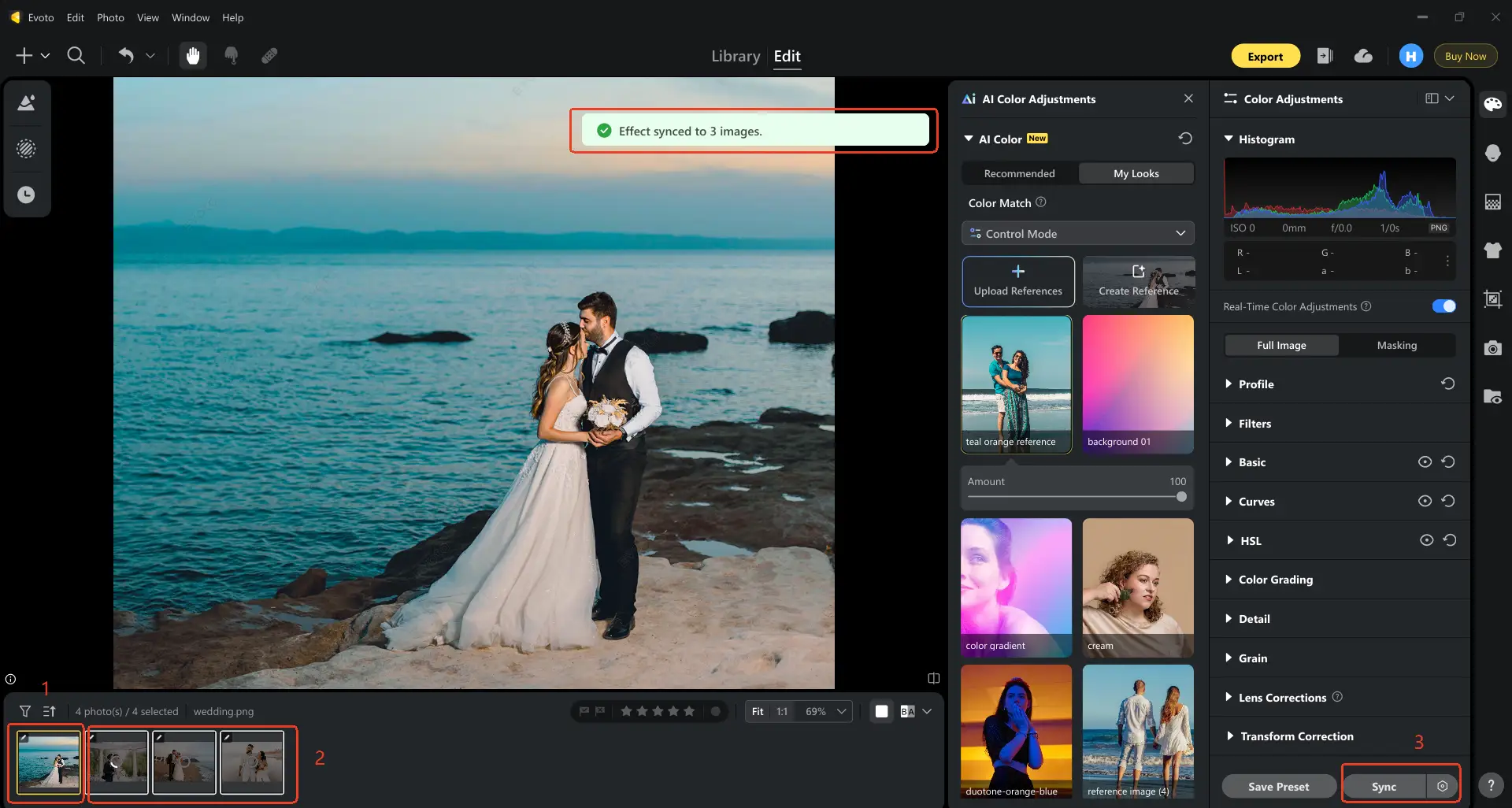Open the Crop and Transform tool
This screenshot has width=1512, height=808.
pyautogui.click(x=1493, y=298)
